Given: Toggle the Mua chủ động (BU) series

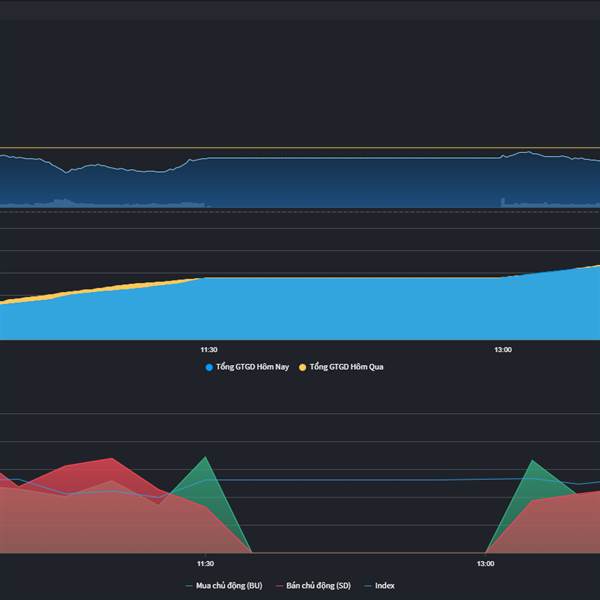Looking at the screenshot, I should pyautogui.click(x=224, y=585).
